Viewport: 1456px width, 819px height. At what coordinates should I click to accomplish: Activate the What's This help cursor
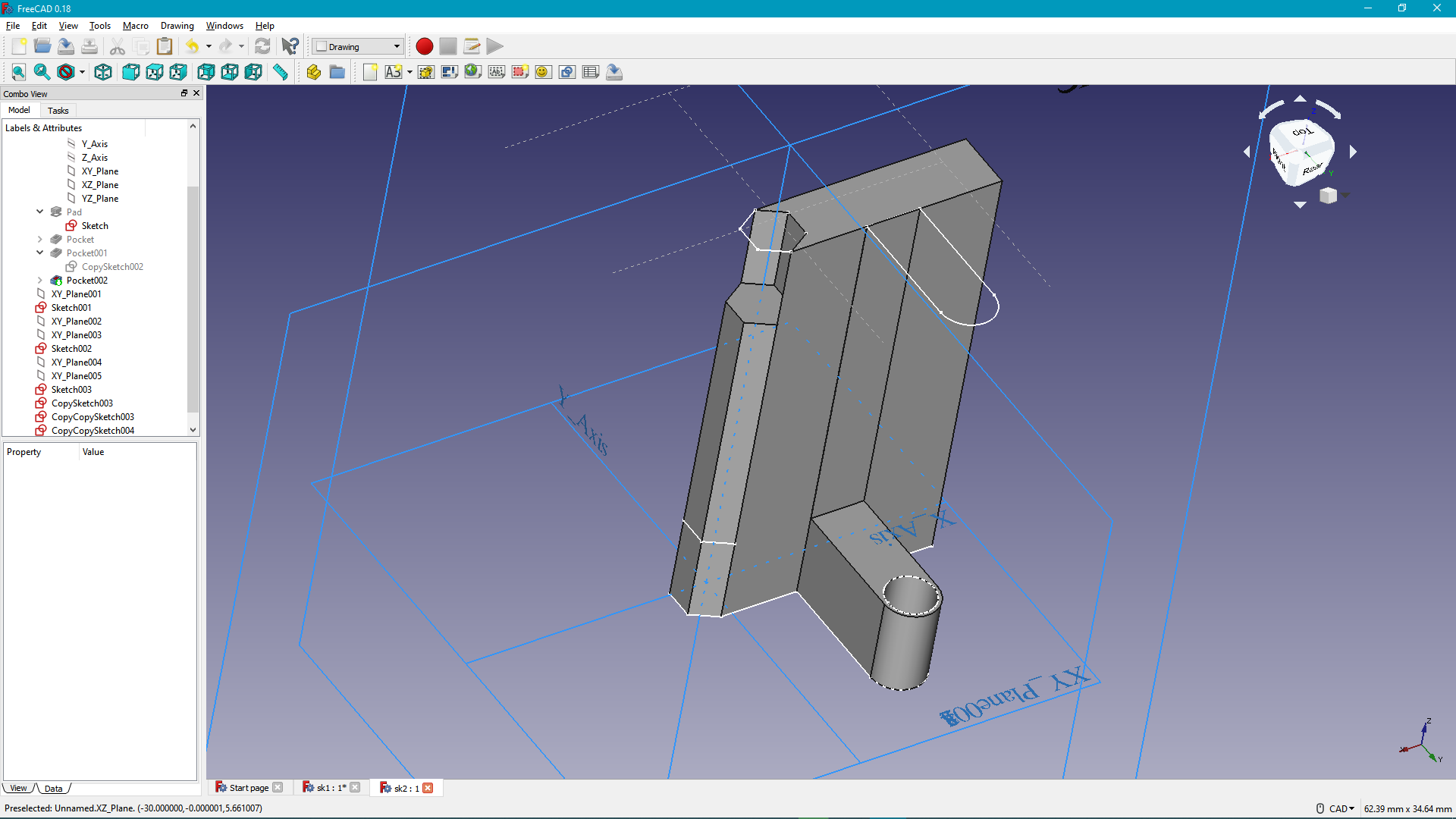pos(290,46)
